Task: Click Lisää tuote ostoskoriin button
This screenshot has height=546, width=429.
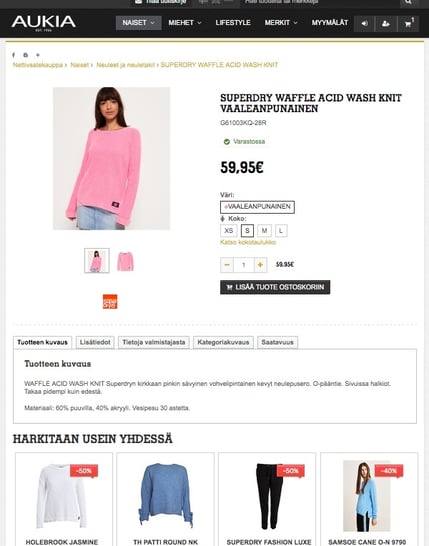Action: tap(275, 287)
